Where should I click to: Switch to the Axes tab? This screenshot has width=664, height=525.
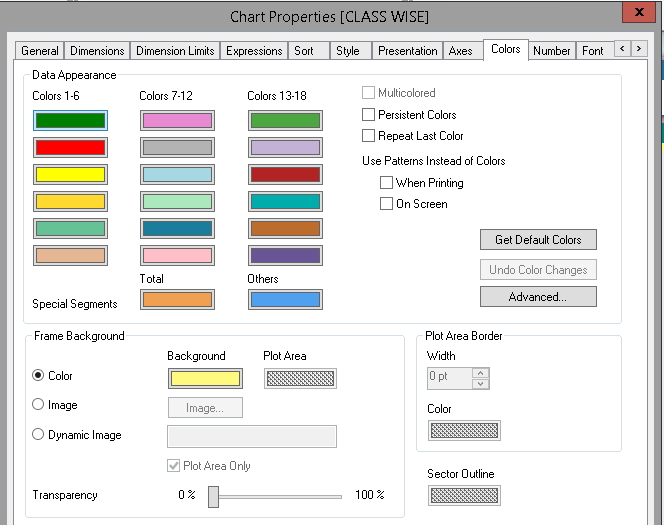460,51
